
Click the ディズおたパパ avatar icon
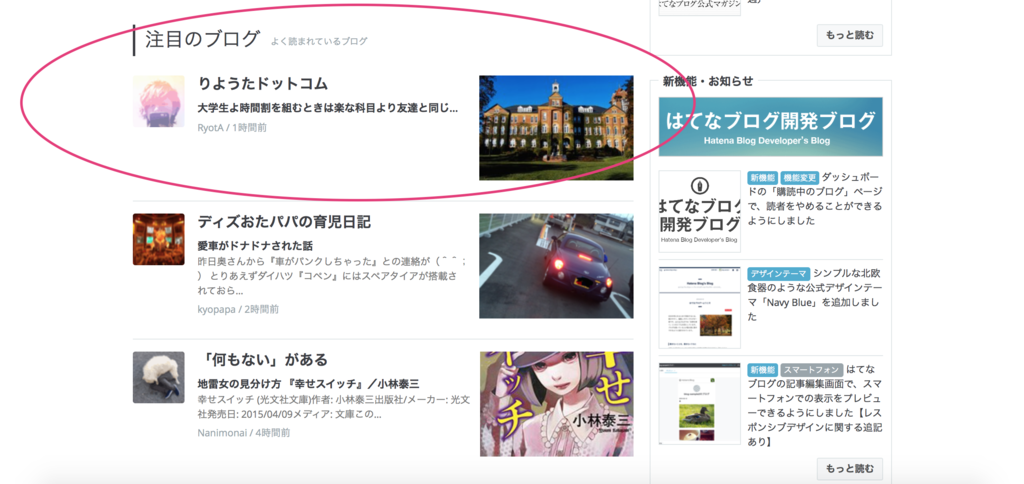click(x=159, y=239)
